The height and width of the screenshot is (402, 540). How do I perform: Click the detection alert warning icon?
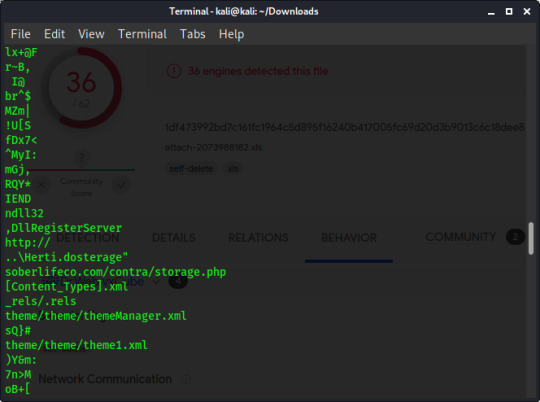click(x=174, y=71)
